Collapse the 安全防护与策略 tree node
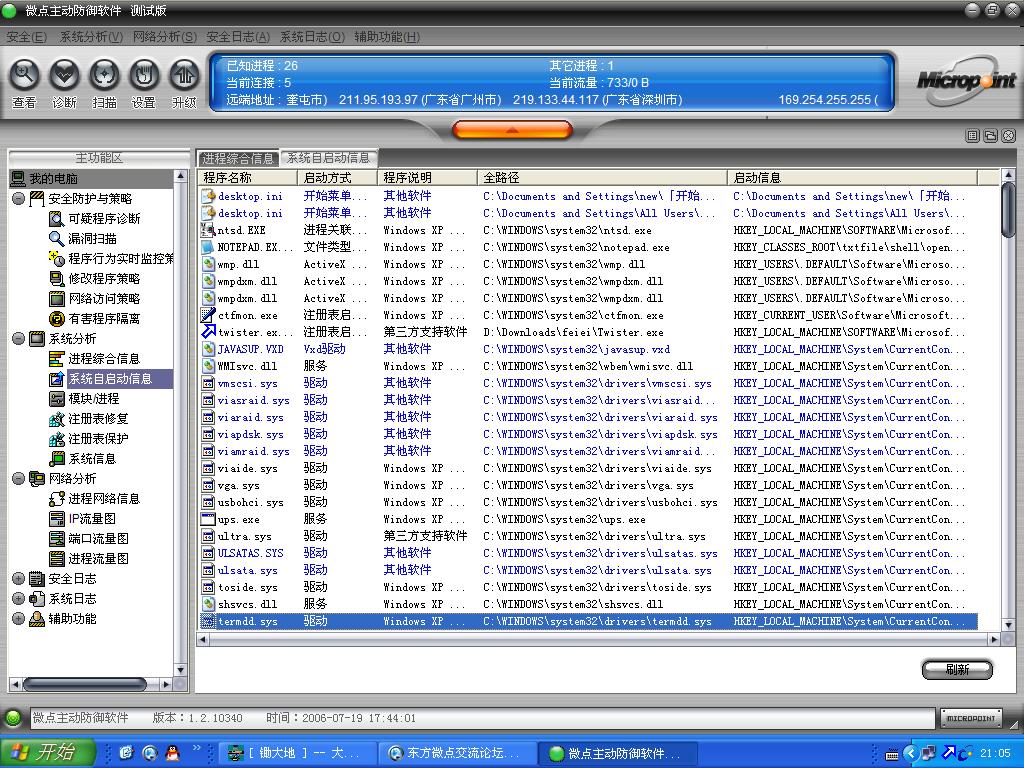Screen dimensions: 1024x768 pyautogui.click(x=18, y=199)
